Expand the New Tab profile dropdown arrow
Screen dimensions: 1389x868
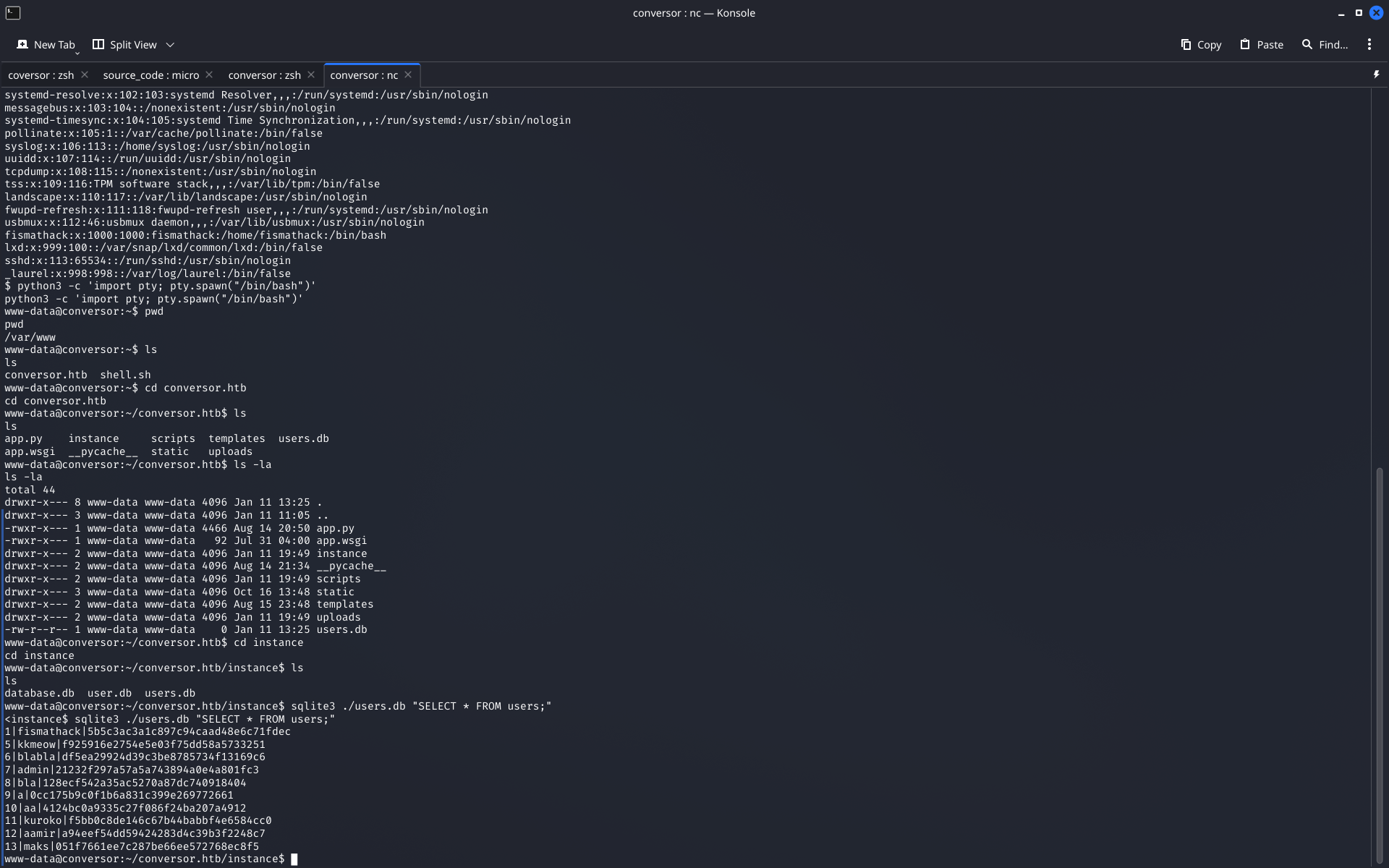77,53
